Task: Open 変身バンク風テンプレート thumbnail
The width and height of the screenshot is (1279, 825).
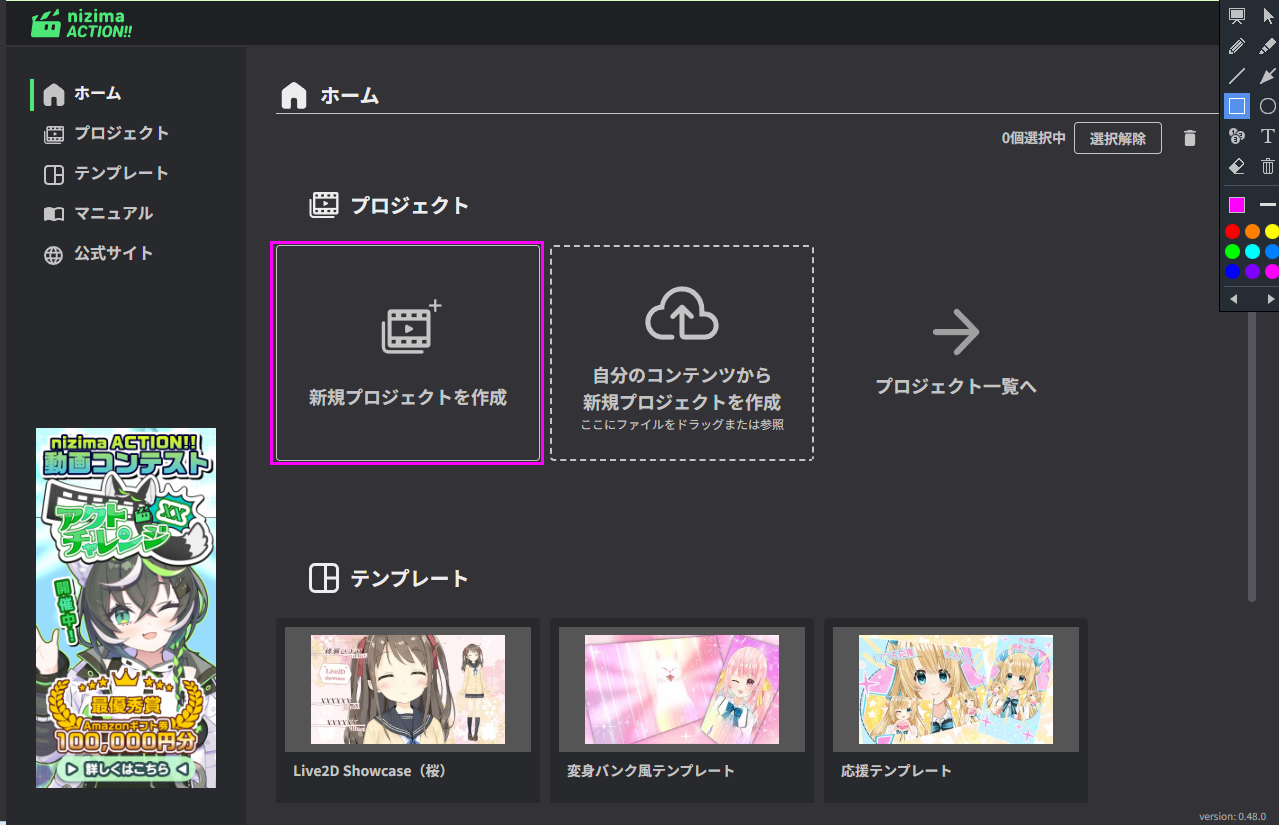Action: [681, 689]
